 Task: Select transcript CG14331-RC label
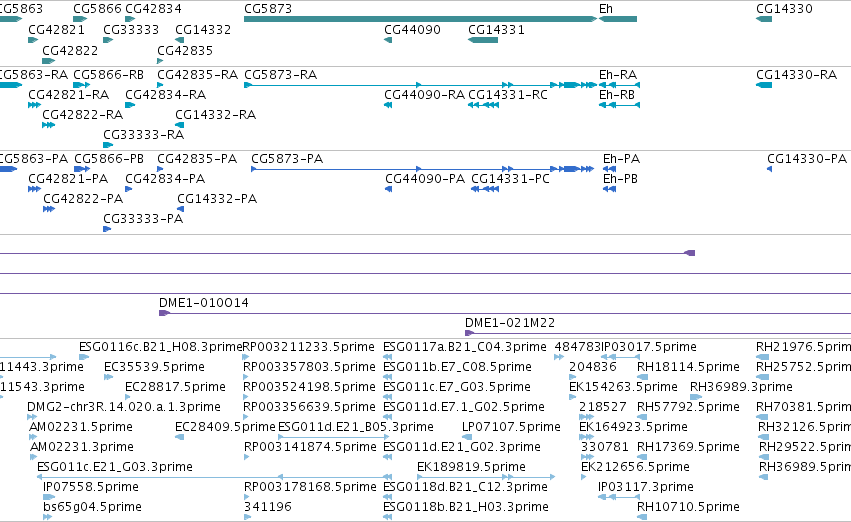pos(509,95)
